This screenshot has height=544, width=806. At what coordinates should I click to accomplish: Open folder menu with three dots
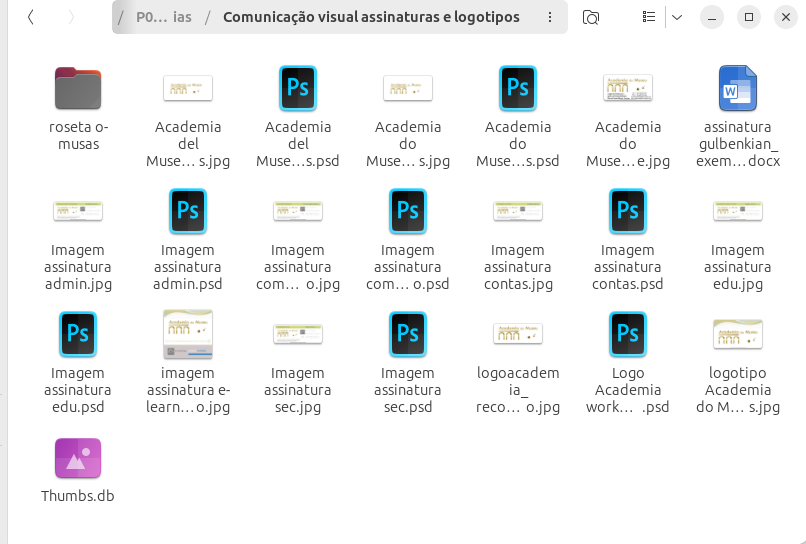550,17
